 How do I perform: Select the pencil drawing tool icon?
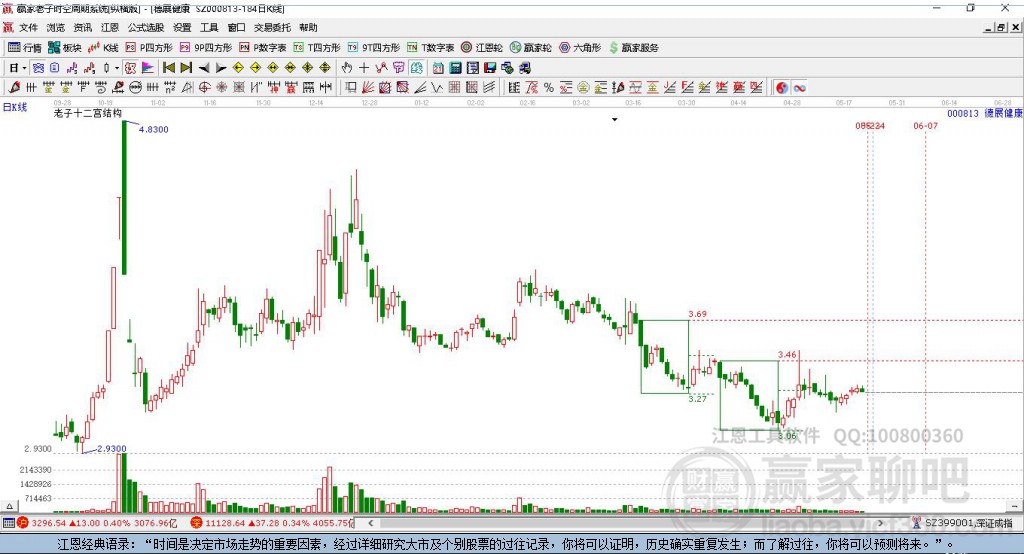point(14,88)
